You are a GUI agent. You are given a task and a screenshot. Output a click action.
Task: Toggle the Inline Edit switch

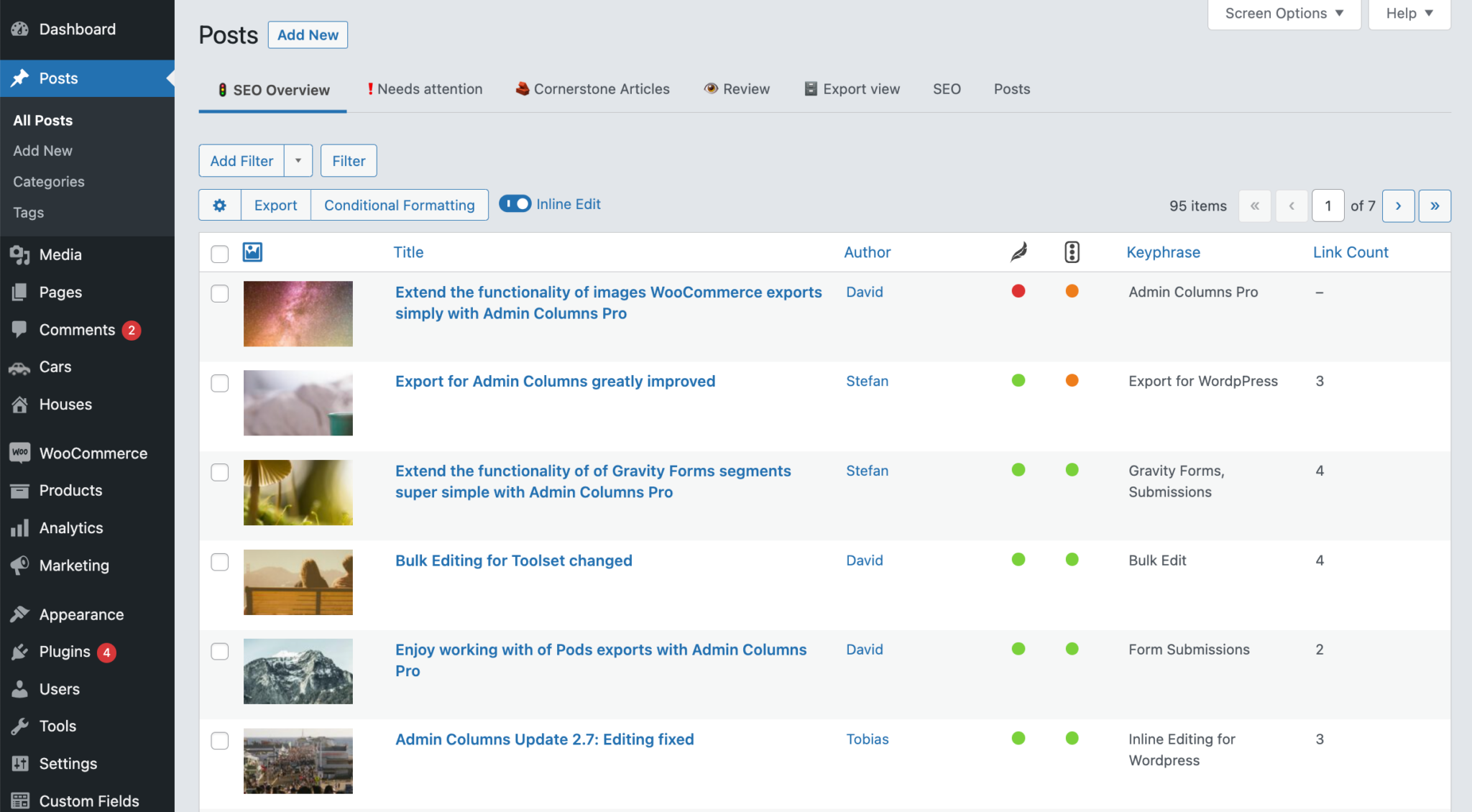point(515,204)
